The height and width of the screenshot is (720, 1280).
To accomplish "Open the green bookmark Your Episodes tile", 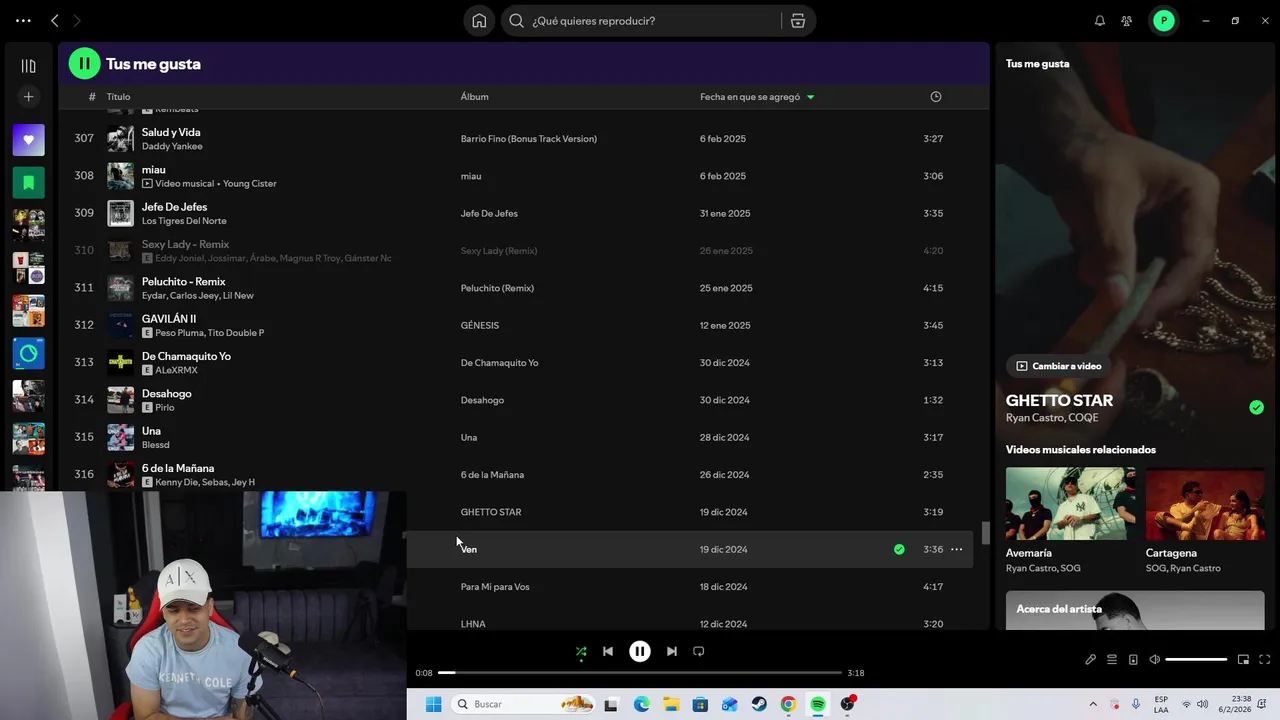I will [x=28, y=183].
